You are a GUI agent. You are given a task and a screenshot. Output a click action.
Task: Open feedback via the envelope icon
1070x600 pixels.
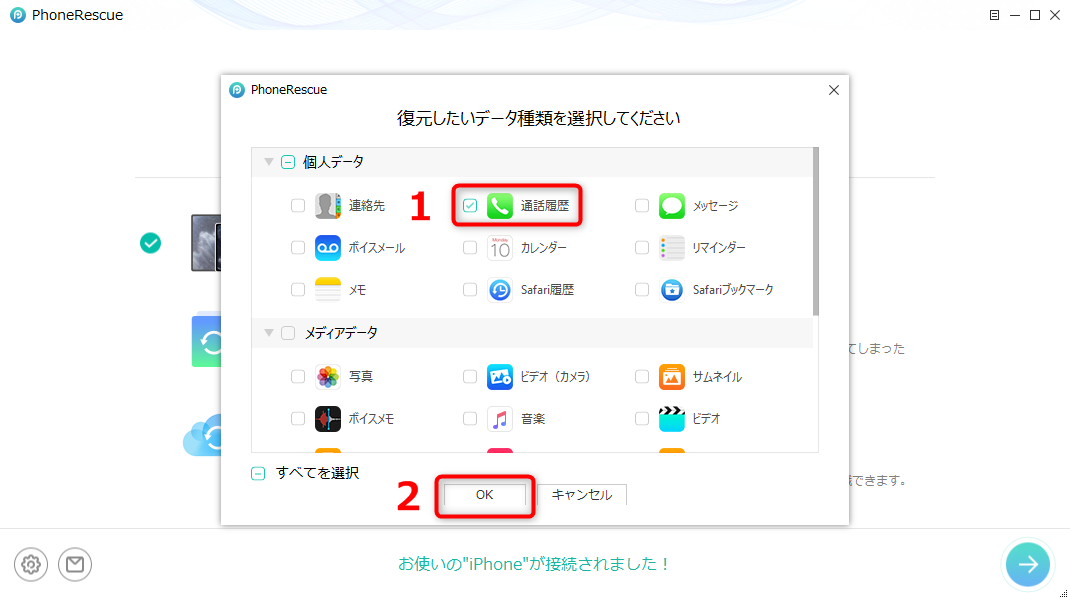tap(75, 565)
